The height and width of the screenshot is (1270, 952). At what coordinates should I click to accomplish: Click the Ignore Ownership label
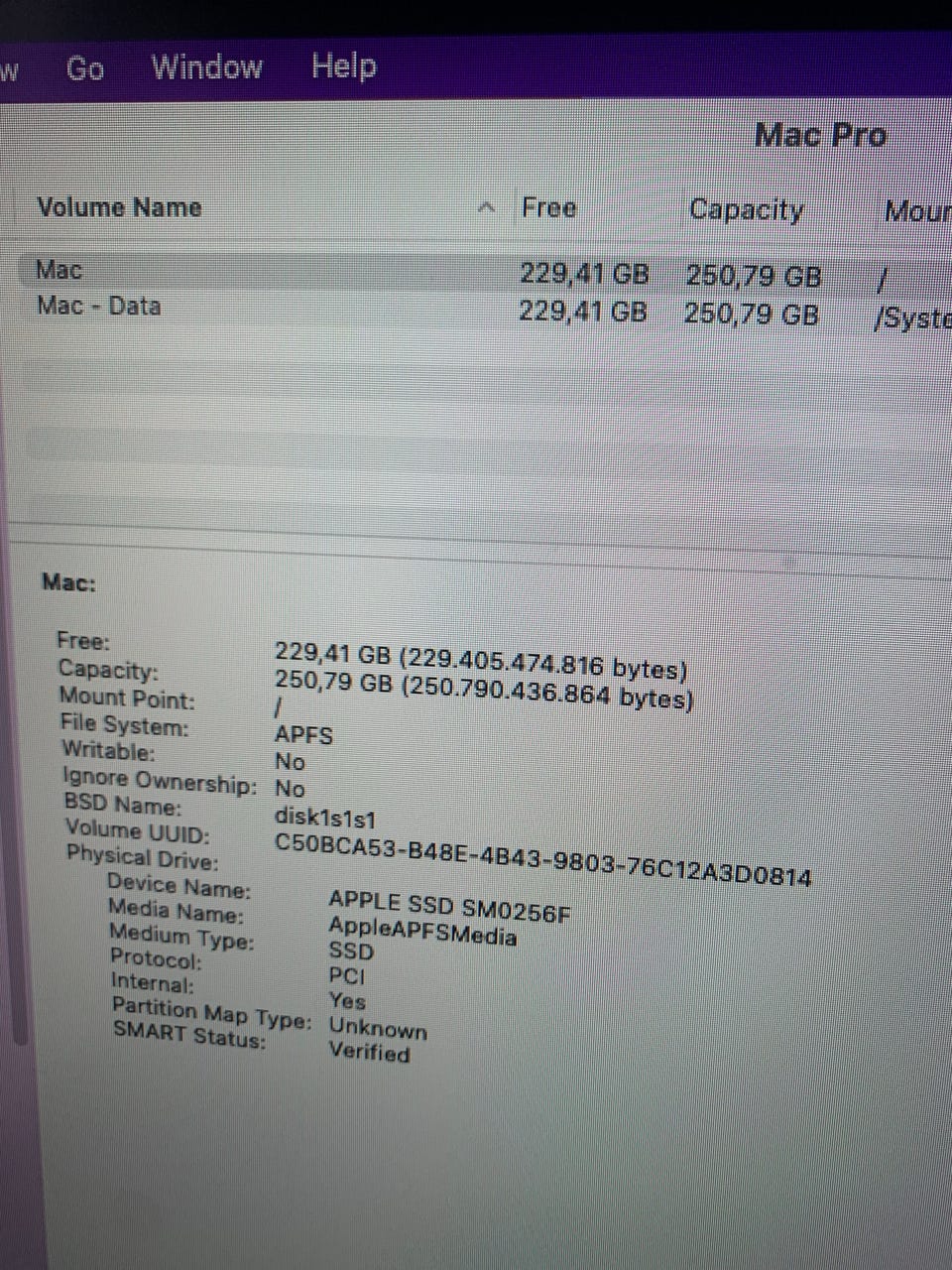coord(160,780)
